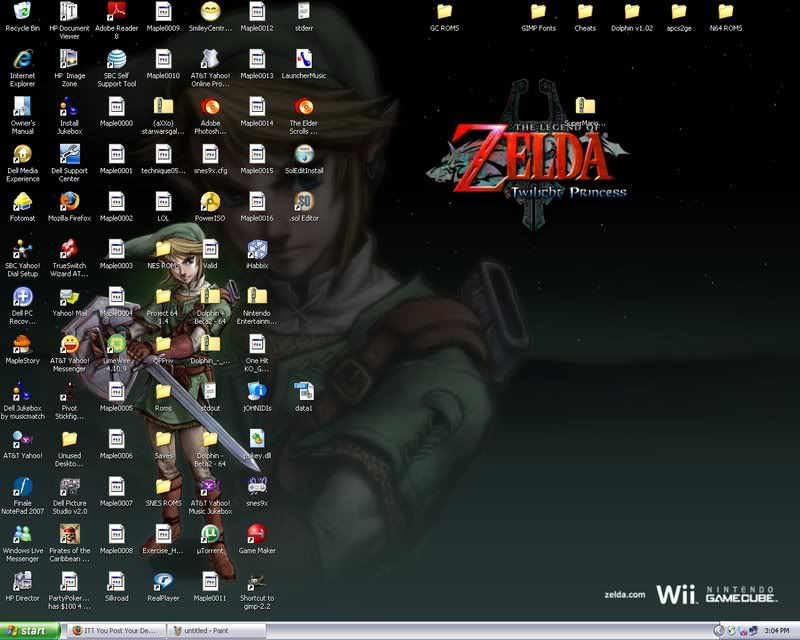Switch to untitled - Paint taskbar button
800x640 pixels.
(x=217, y=631)
